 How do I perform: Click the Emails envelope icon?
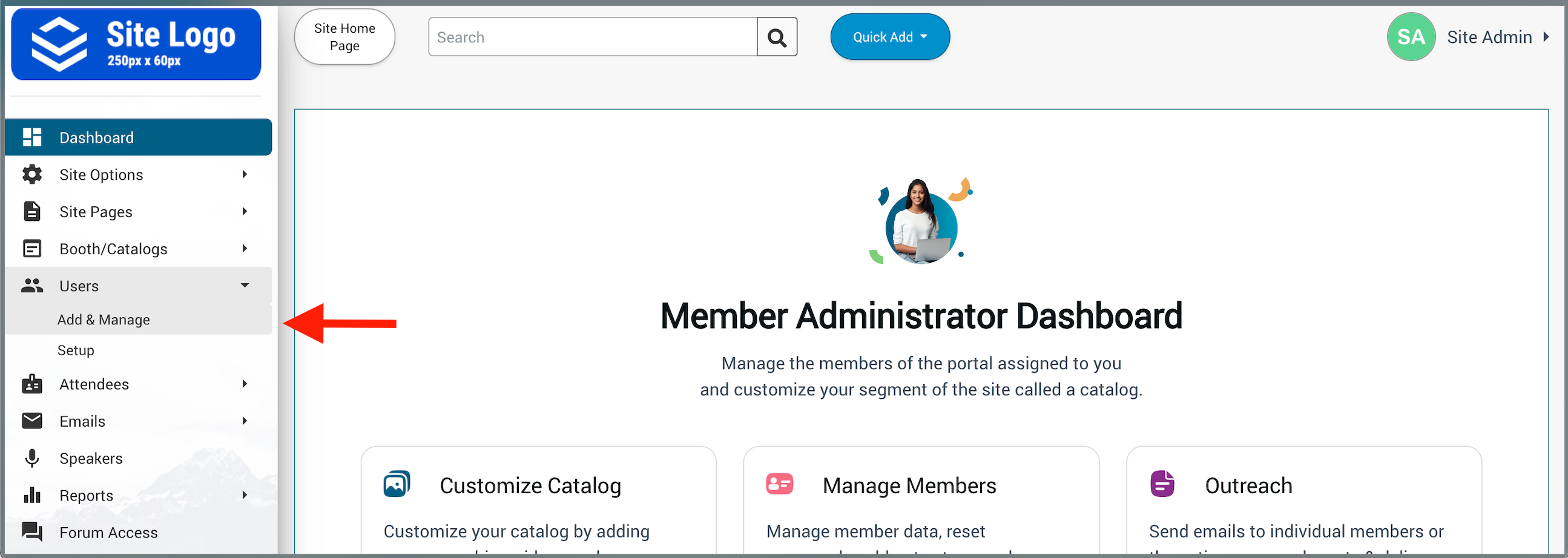[31, 421]
